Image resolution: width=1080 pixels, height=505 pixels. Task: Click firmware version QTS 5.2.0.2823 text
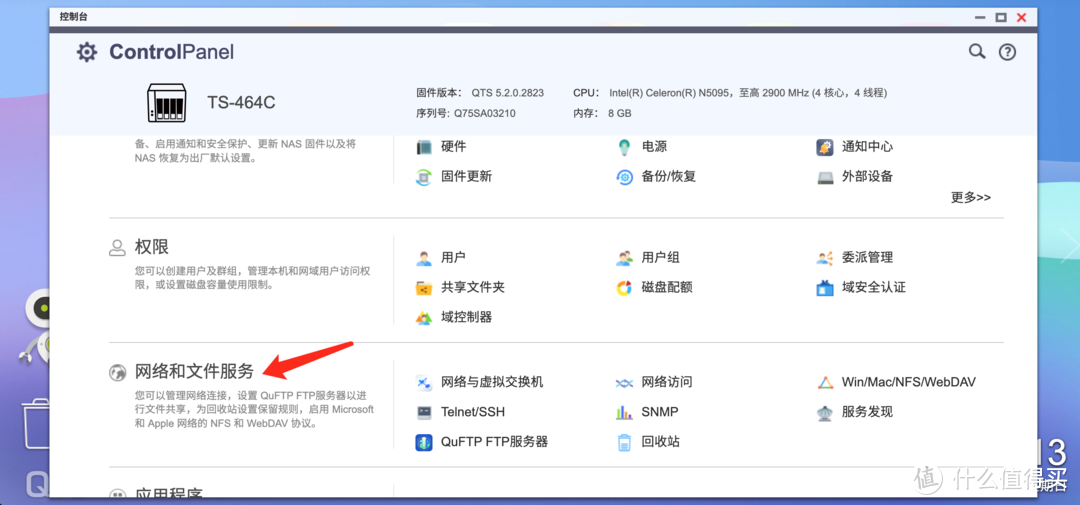click(x=508, y=93)
